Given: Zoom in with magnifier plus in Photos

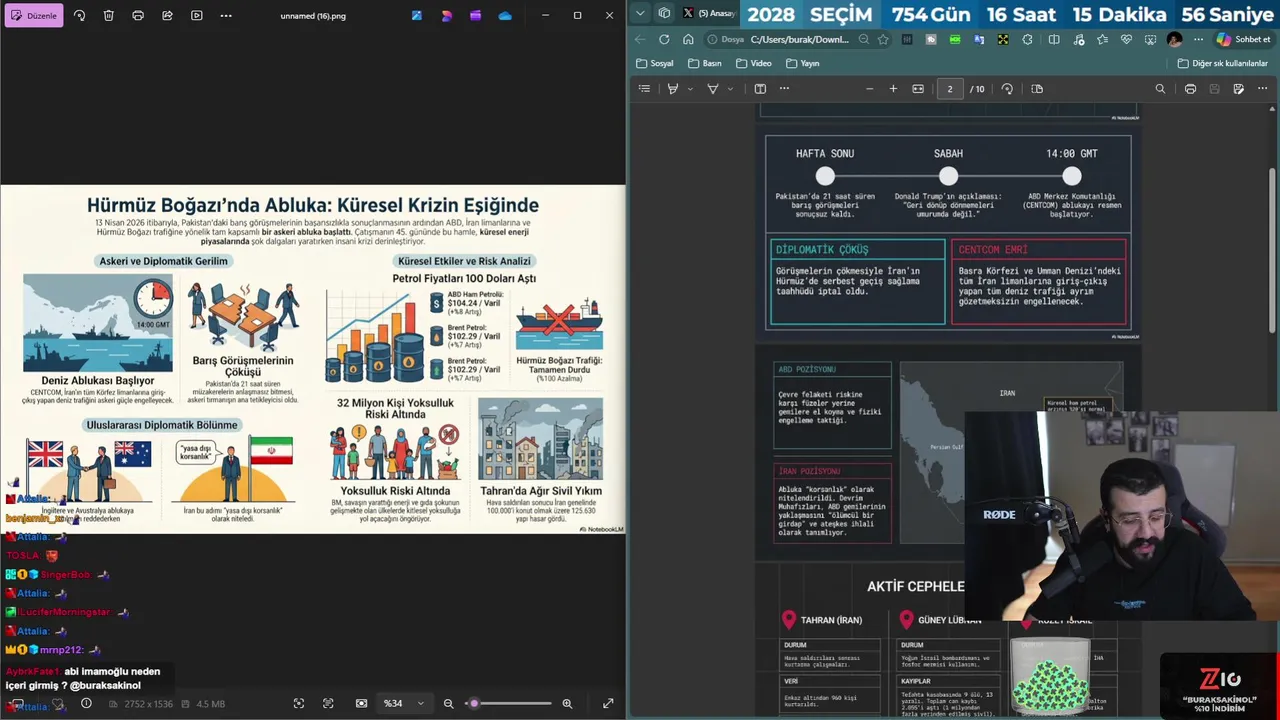Looking at the screenshot, I should click(567, 703).
